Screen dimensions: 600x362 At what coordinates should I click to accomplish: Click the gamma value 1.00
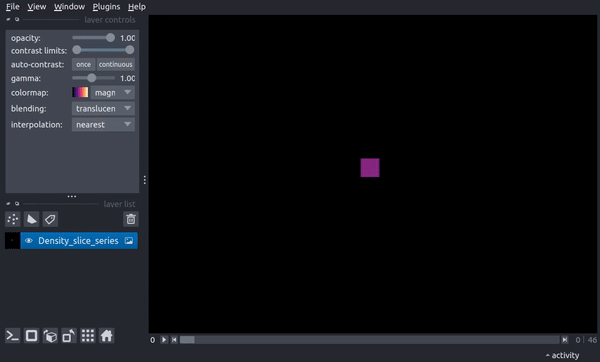pyautogui.click(x=127, y=78)
